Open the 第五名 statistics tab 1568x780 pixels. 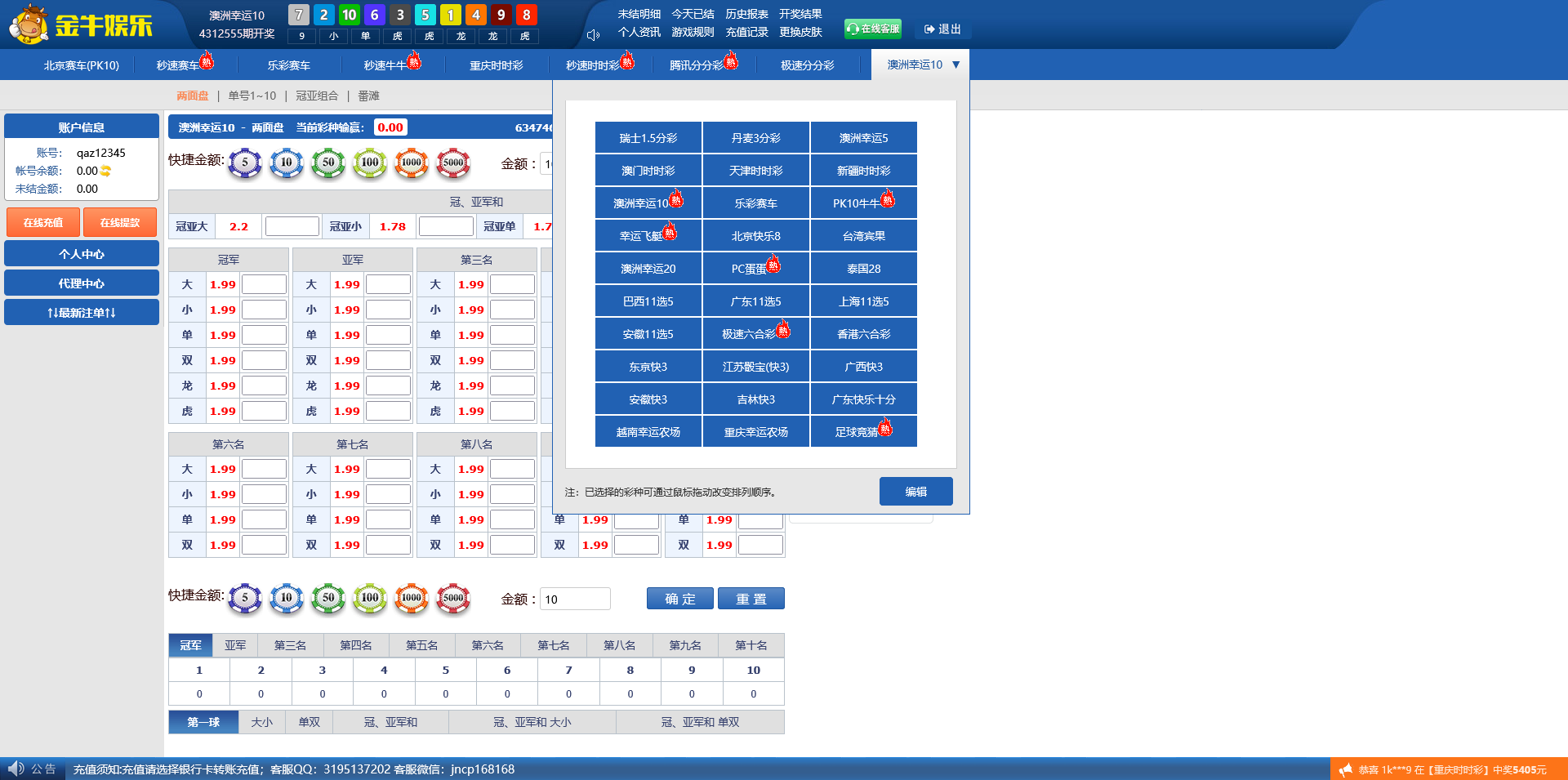click(x=421, y=645)
